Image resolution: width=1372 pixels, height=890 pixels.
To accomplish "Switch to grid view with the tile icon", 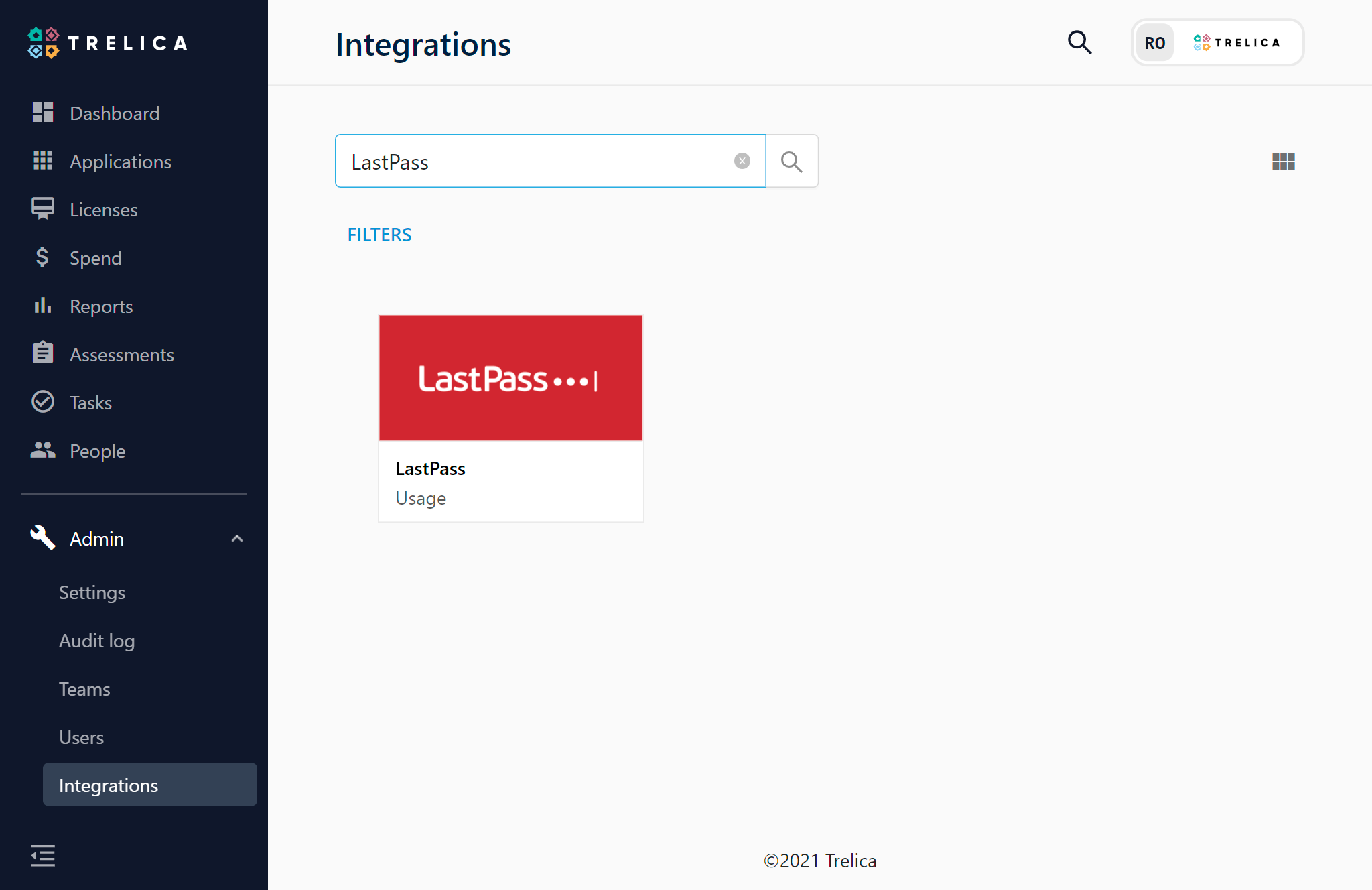I will [x=1283, y=161].
